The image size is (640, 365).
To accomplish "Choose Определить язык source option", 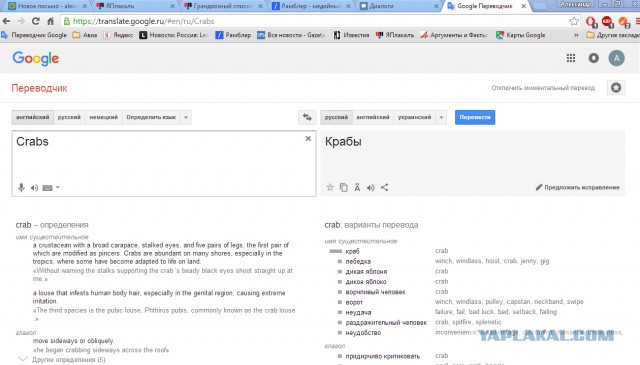I will [x=151, y=117].
